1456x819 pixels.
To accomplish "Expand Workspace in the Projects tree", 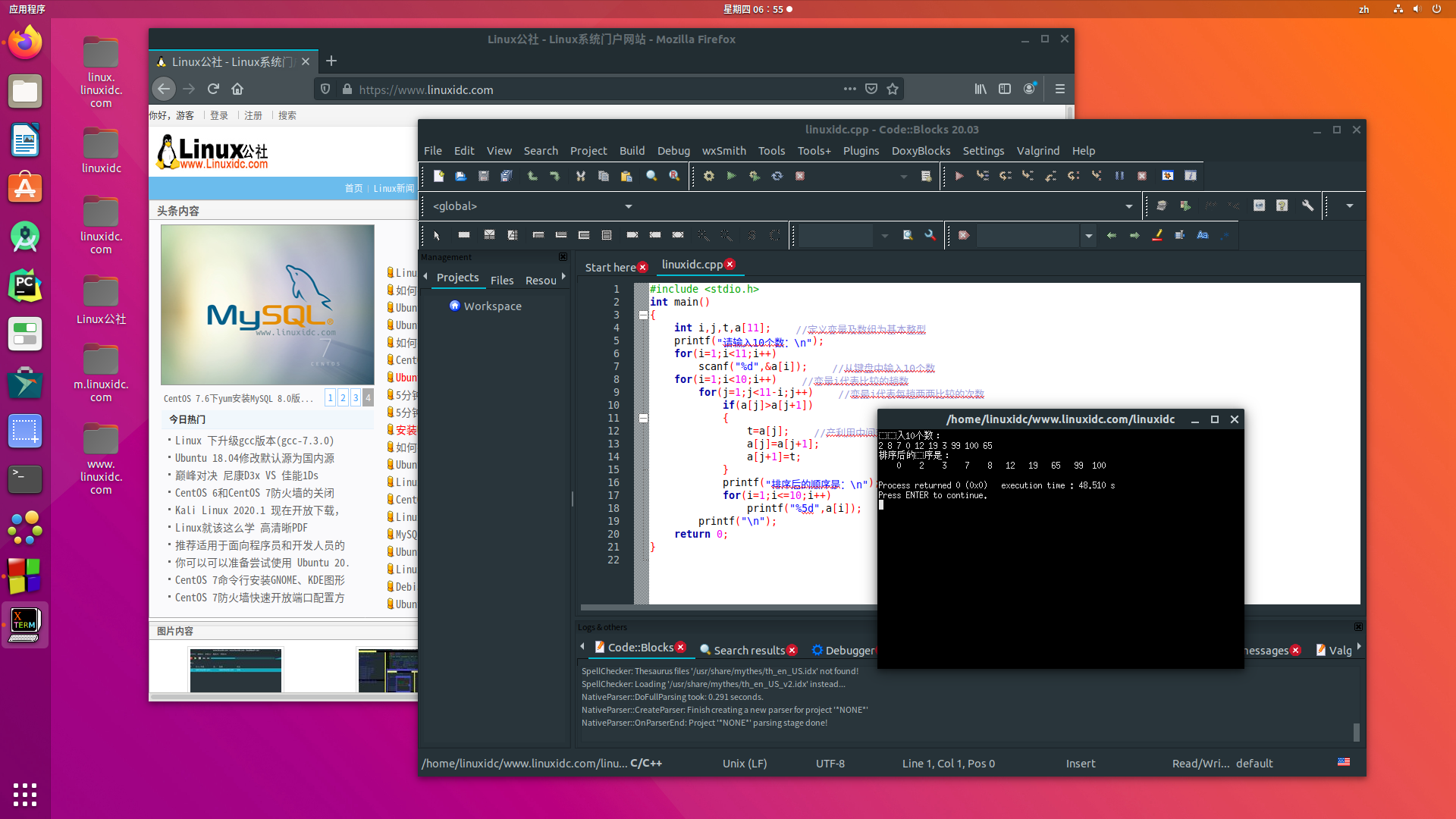I will pos(491,306).
